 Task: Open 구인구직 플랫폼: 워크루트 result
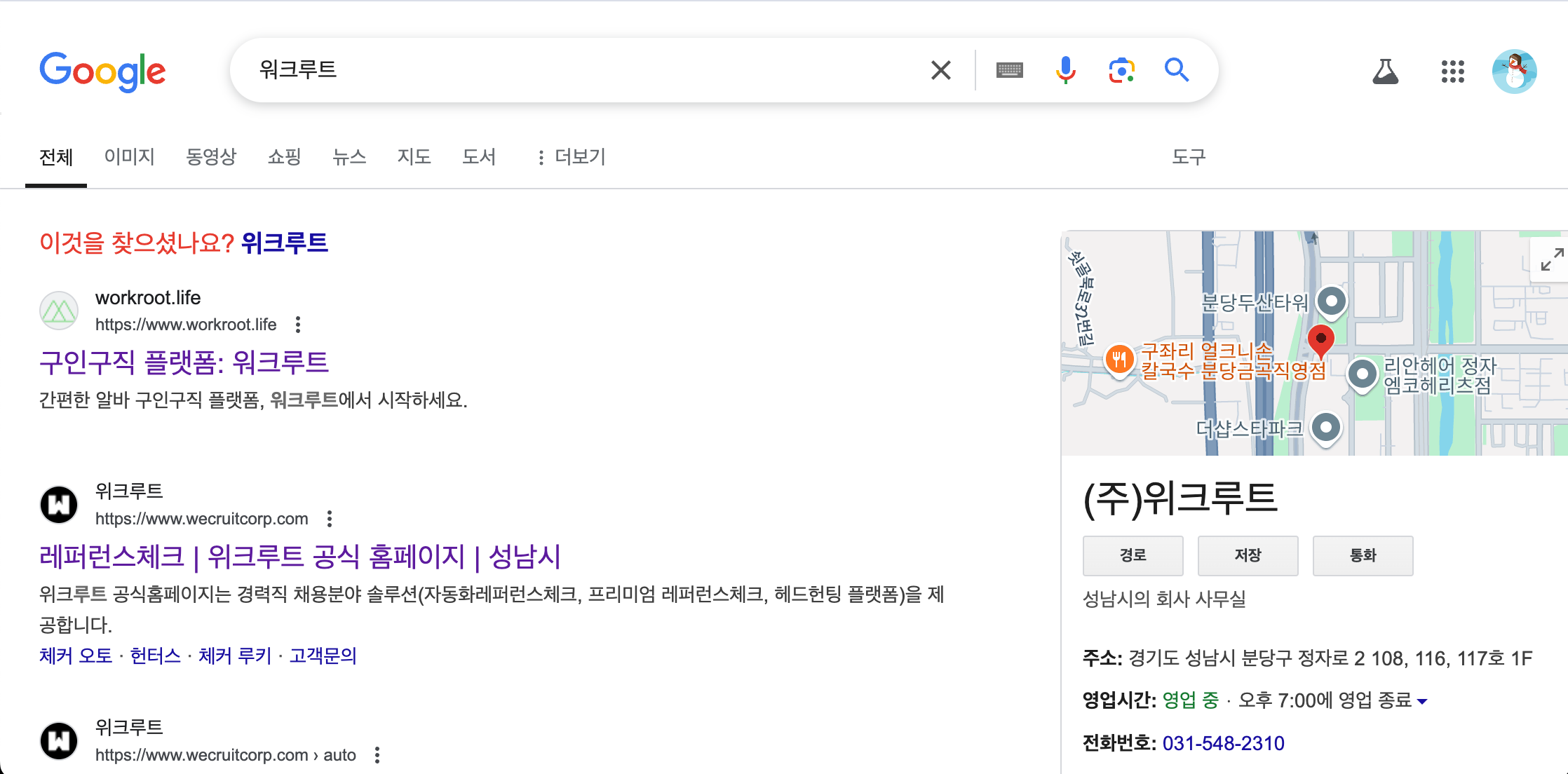point(184,362)
